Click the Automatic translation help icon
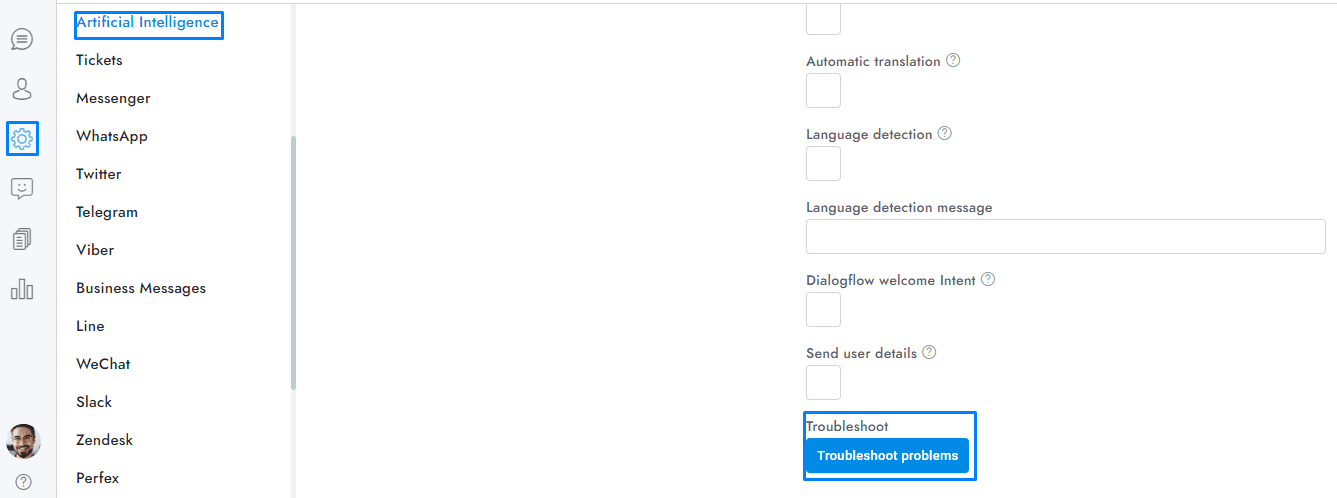 [953, 60]
